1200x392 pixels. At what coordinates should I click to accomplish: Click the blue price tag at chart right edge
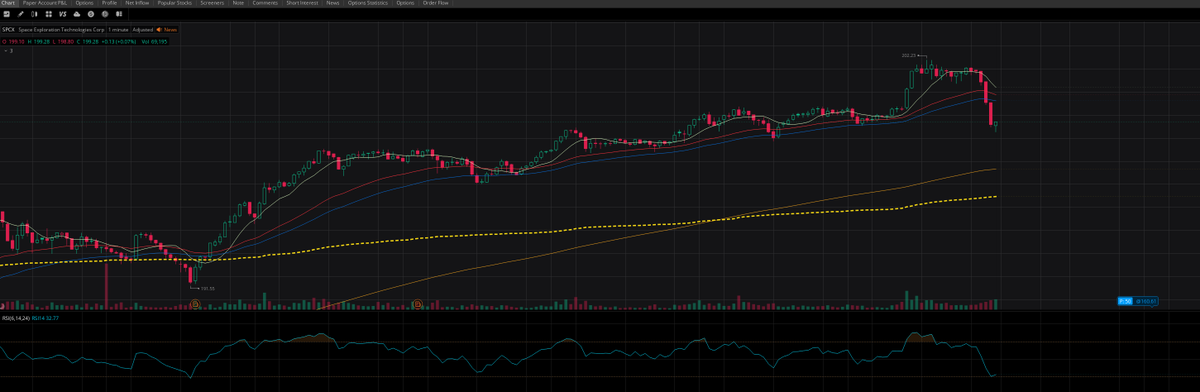tap(1138, 301)
